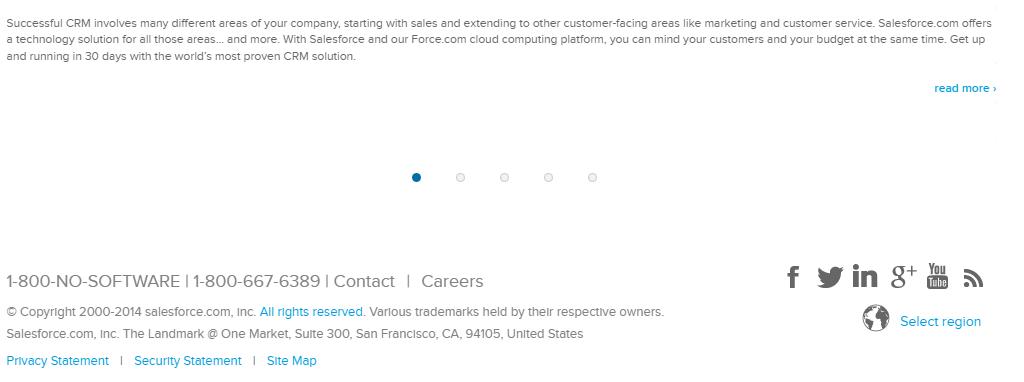Expand text with read more link
The height and width of the screenshot is (382, 1024).
coord(965,88)
